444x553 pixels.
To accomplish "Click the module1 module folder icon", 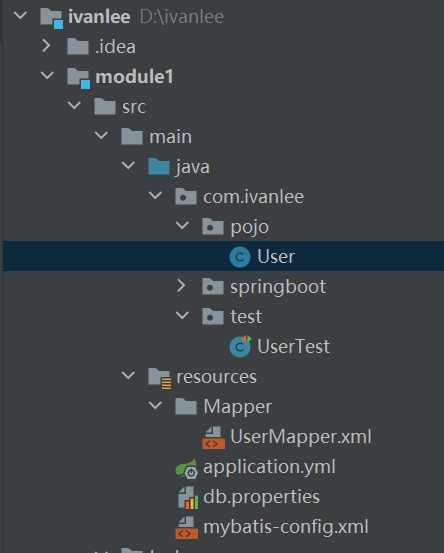I will [x=78, y=78].
